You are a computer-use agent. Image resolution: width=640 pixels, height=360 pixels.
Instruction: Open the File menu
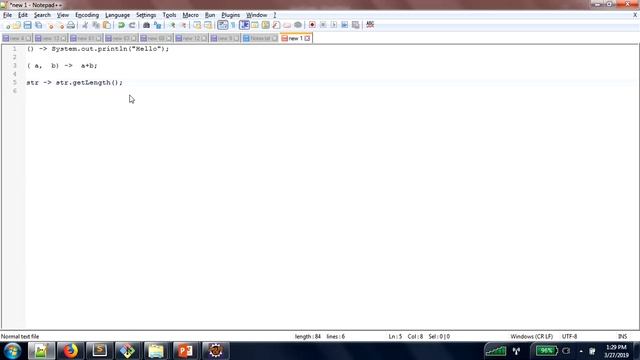tap(7, 15)
